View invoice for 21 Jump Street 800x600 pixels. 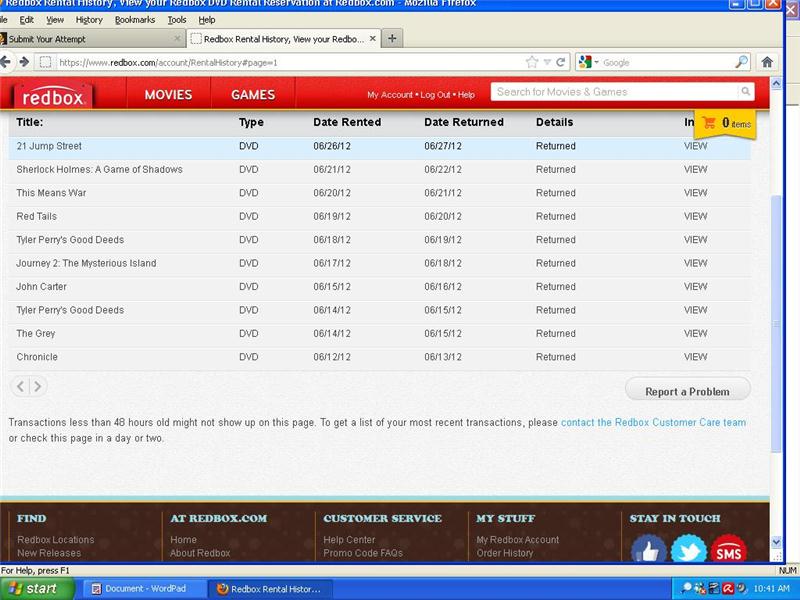pos(695,146)
